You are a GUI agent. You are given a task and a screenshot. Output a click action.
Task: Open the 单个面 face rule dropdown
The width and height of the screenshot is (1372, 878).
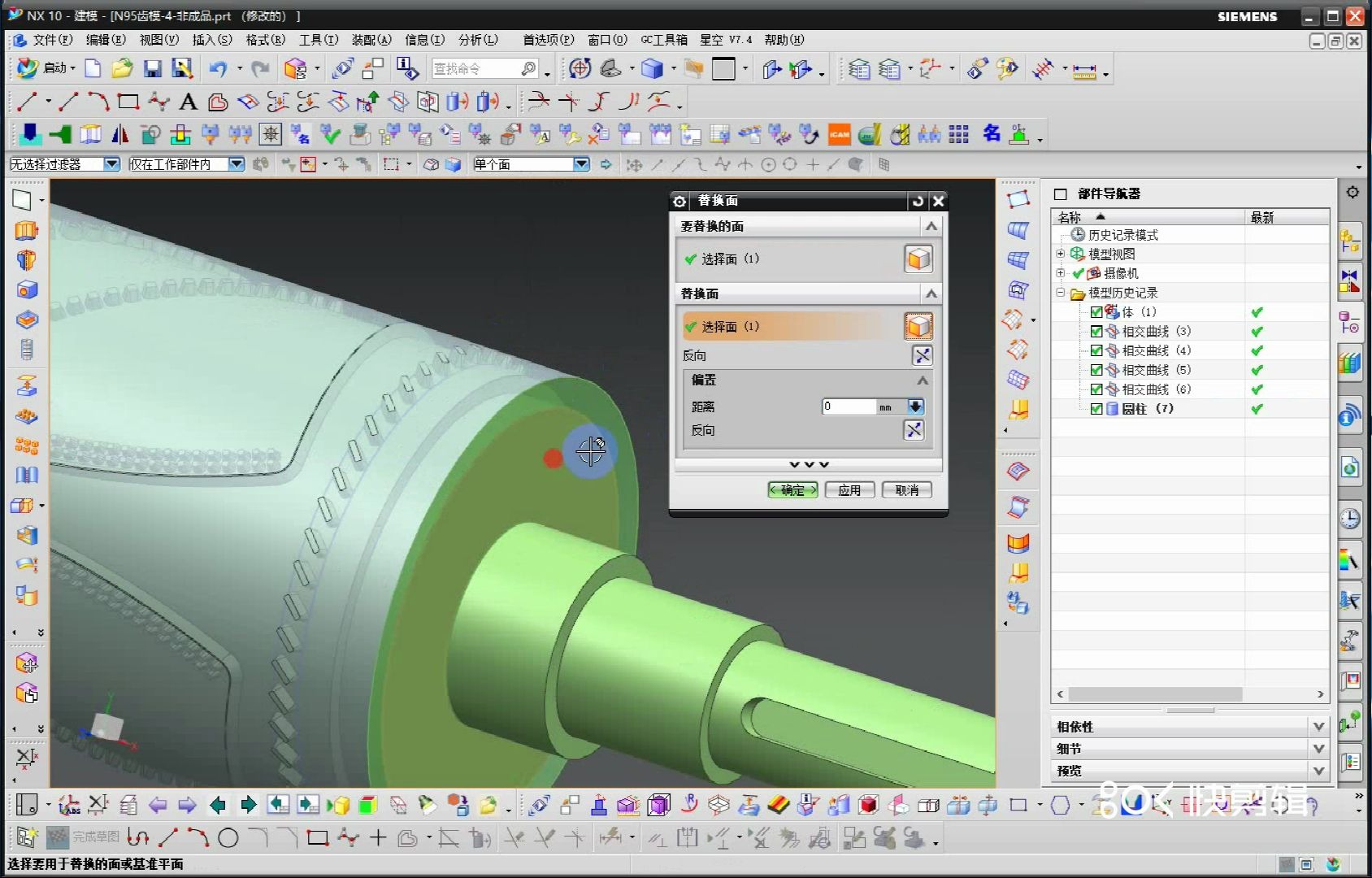click(x=580, y=164)
